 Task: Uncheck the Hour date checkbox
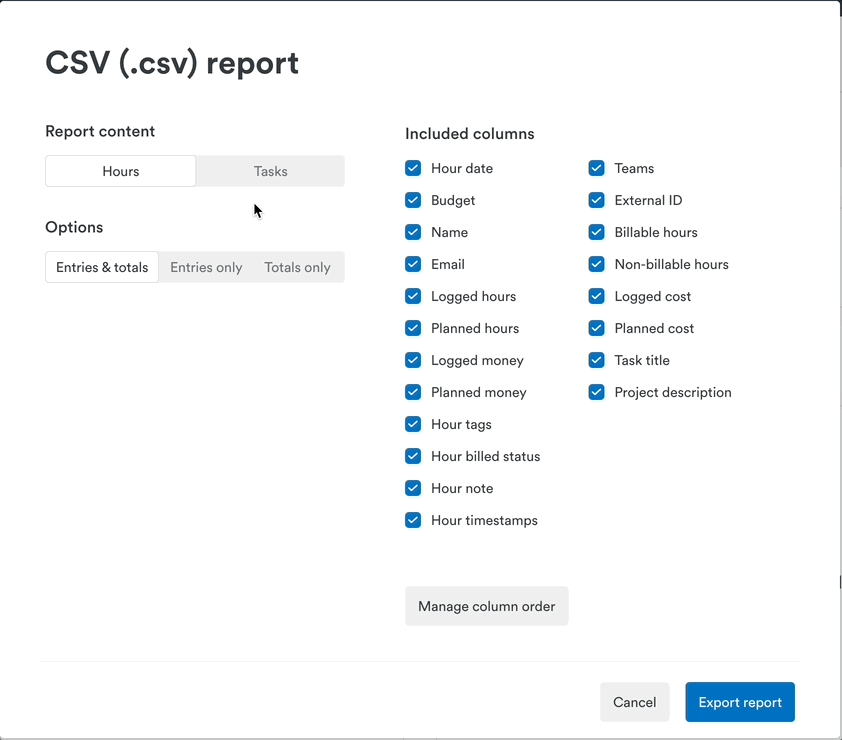click(413, 168)
